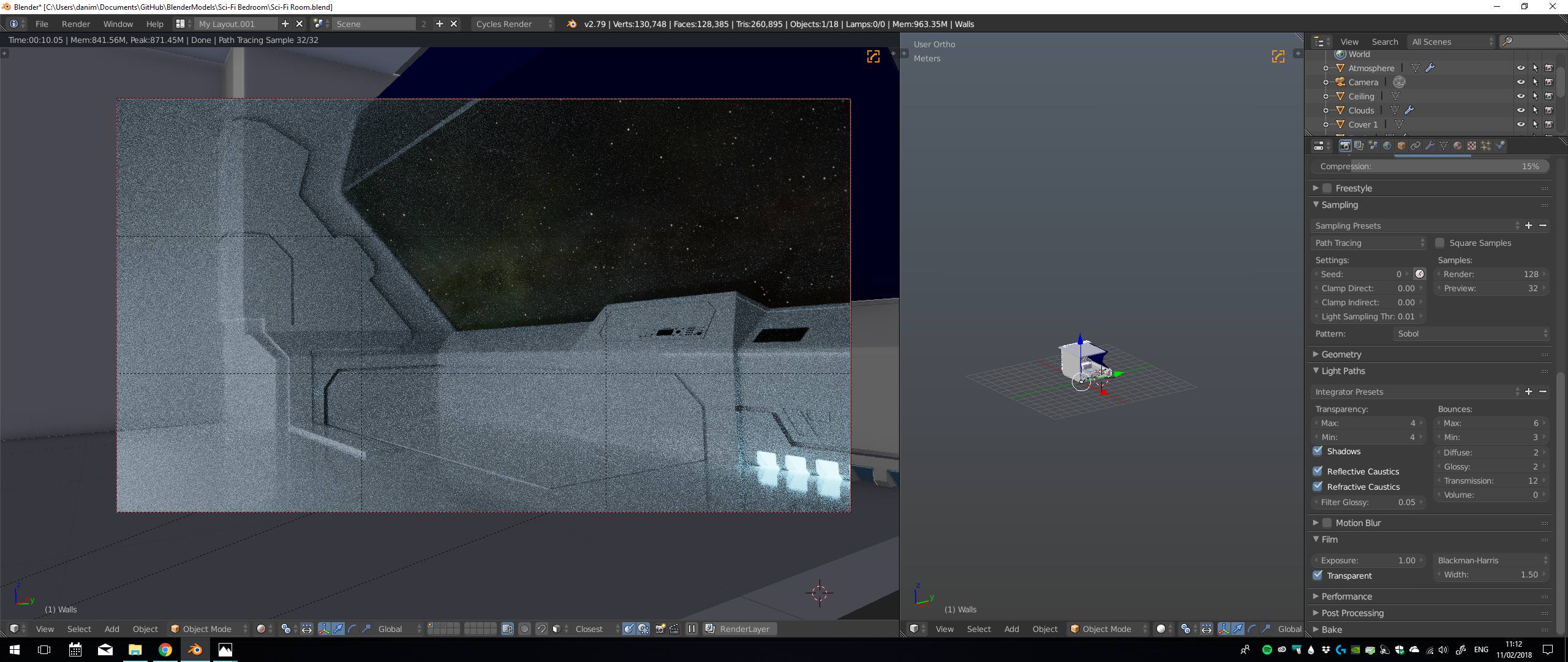Image resolution: width=1568 pixels, height=662 pixels.
Task: Expand the Atmosphere tree item in the outliner
Action: [x=1327, y=68]
